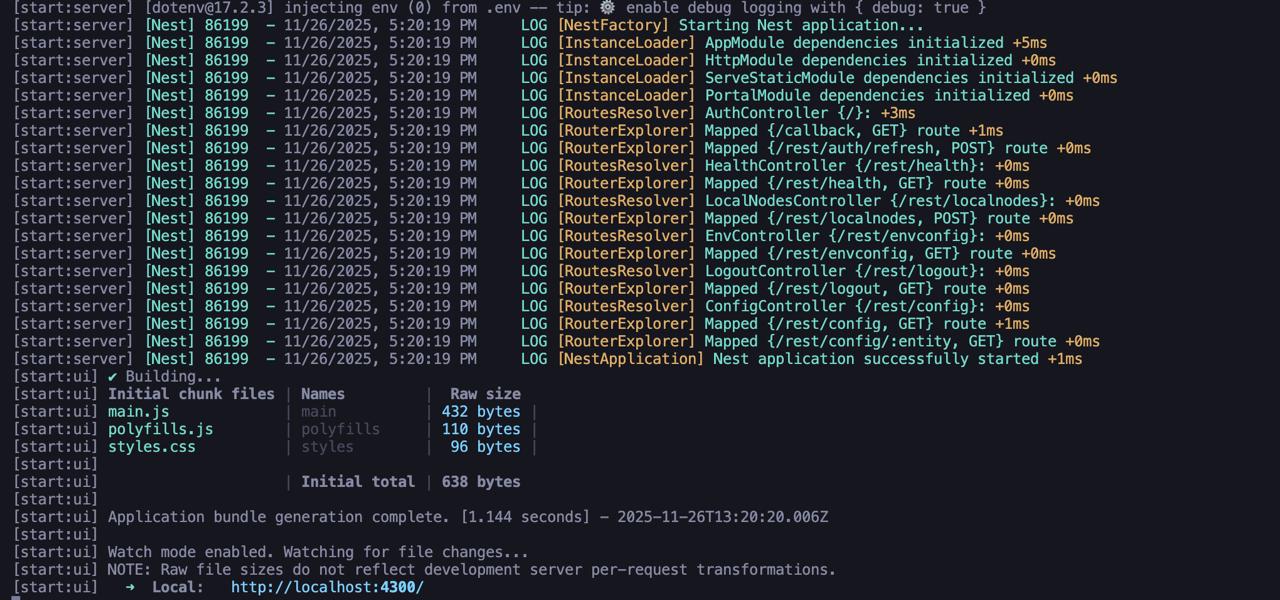This screenshot has height=600, width=1280.
Task: Select the Initial total row
Action: pos(357,481)
